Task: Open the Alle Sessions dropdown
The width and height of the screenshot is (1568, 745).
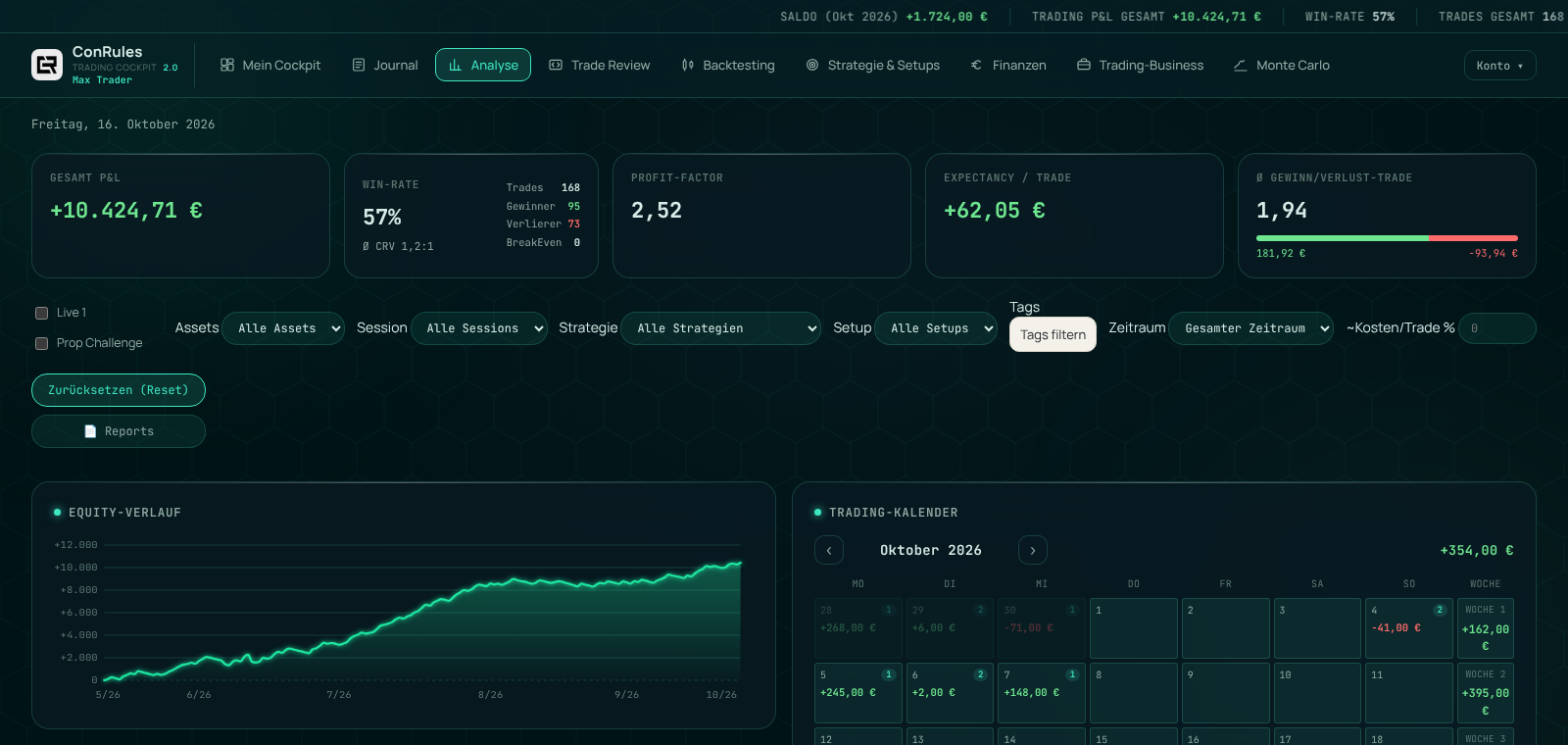Action: point(479,328)
